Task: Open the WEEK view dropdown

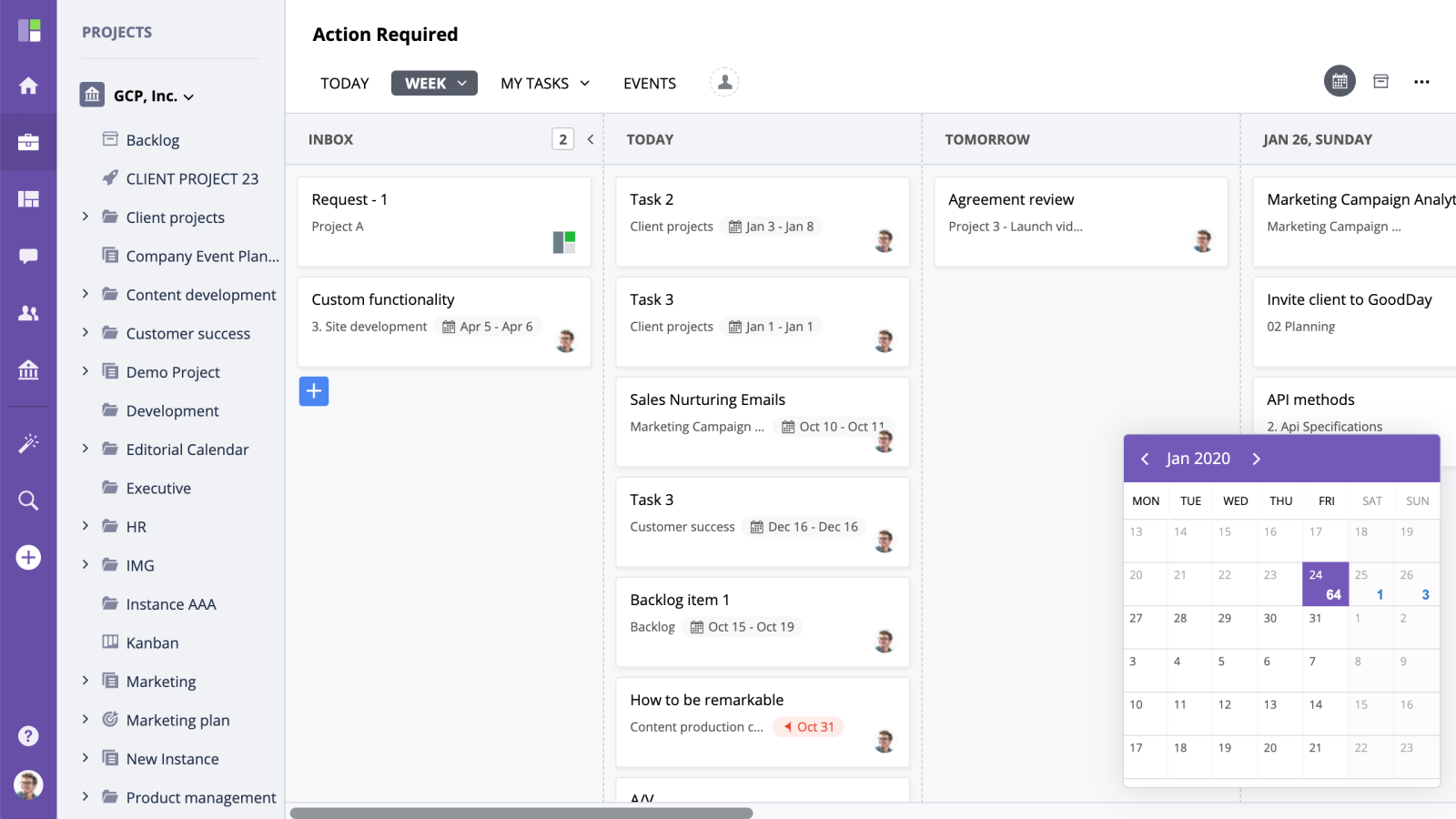Action: point(434,83)
